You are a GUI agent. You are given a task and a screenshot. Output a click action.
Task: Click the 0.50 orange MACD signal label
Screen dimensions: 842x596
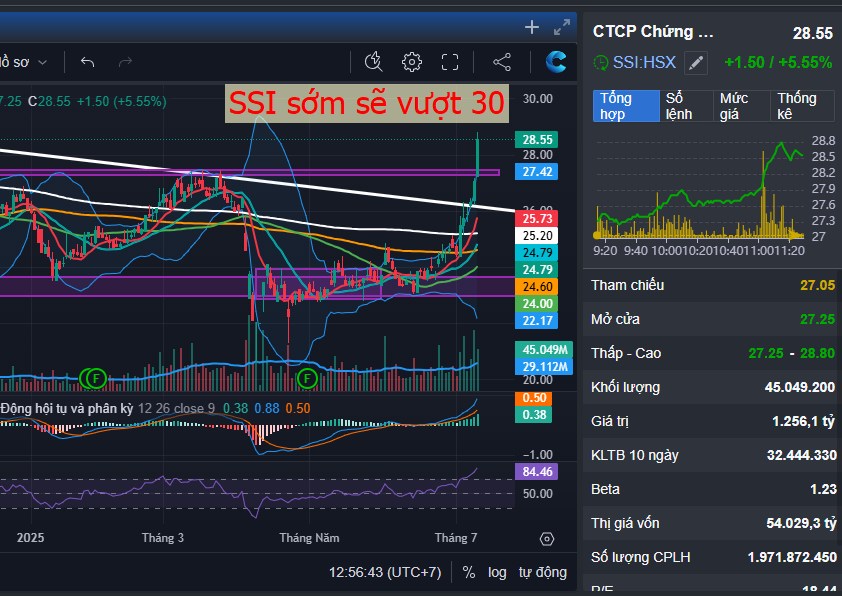(x=534, y=398)
